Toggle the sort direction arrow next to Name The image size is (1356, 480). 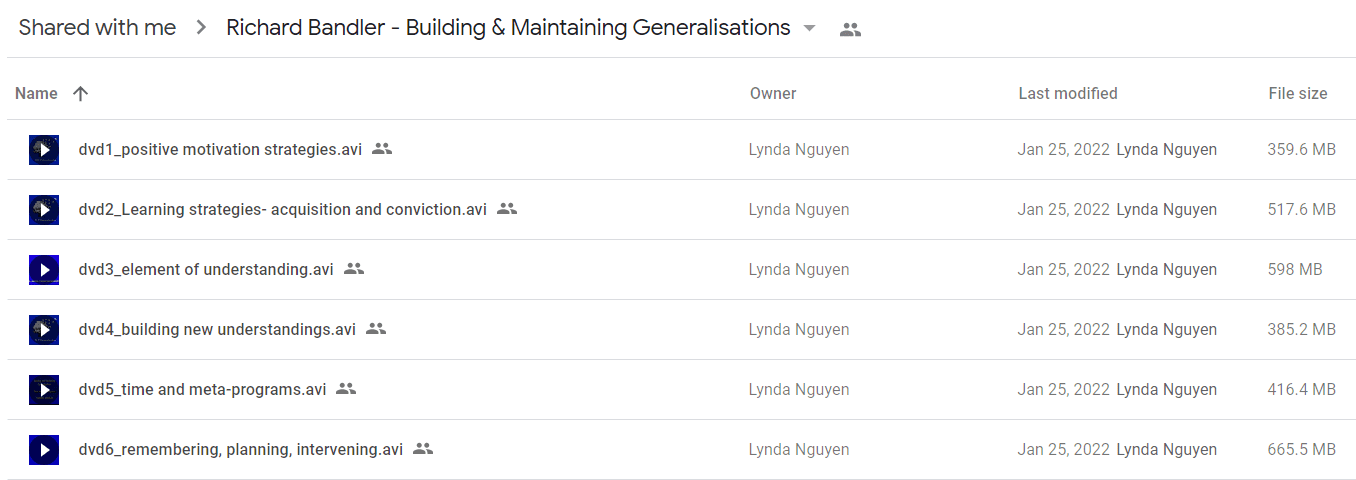[x=81, y=93]
